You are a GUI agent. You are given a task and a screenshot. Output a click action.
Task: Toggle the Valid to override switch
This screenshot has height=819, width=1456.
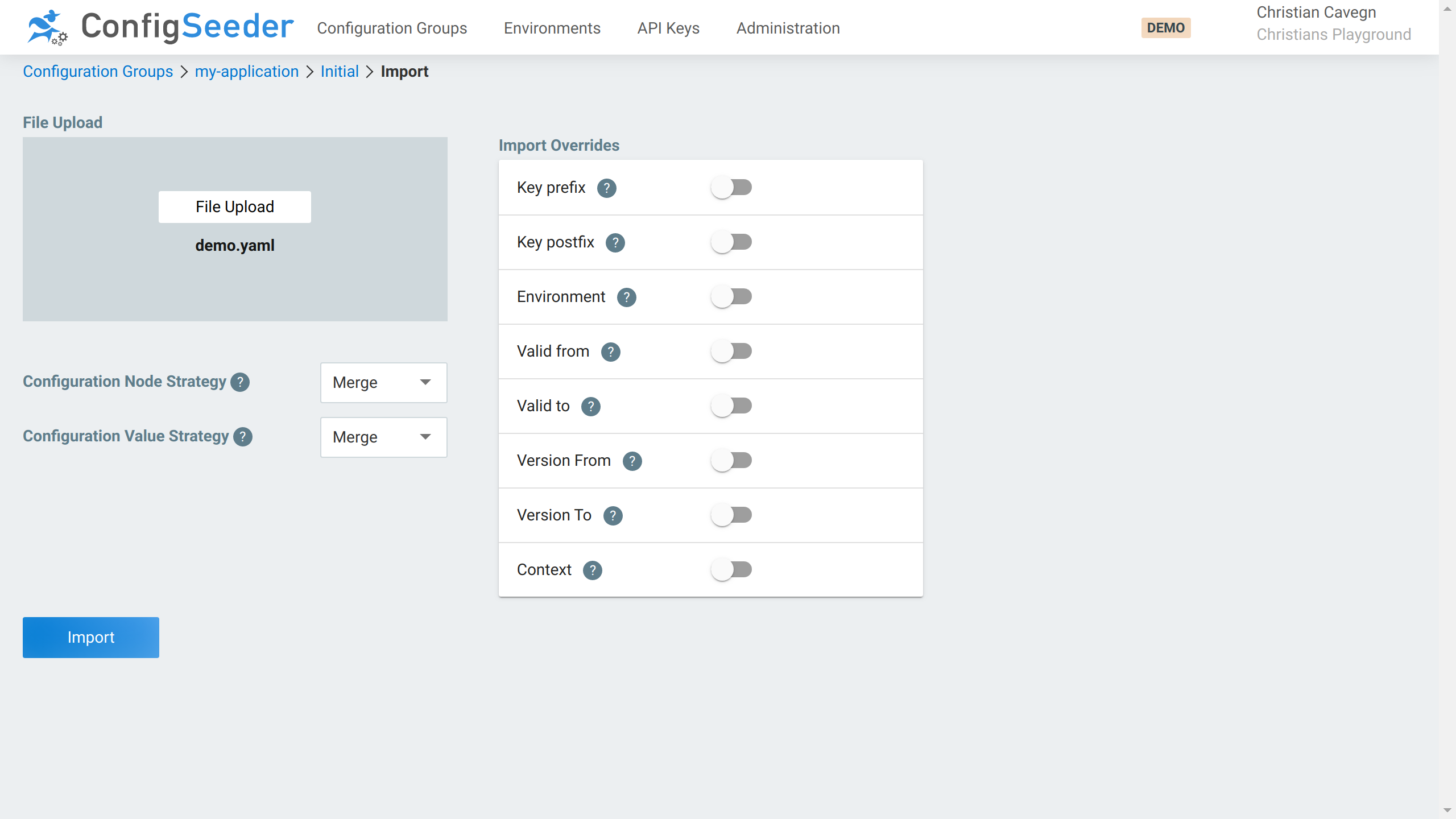(732, 406)
